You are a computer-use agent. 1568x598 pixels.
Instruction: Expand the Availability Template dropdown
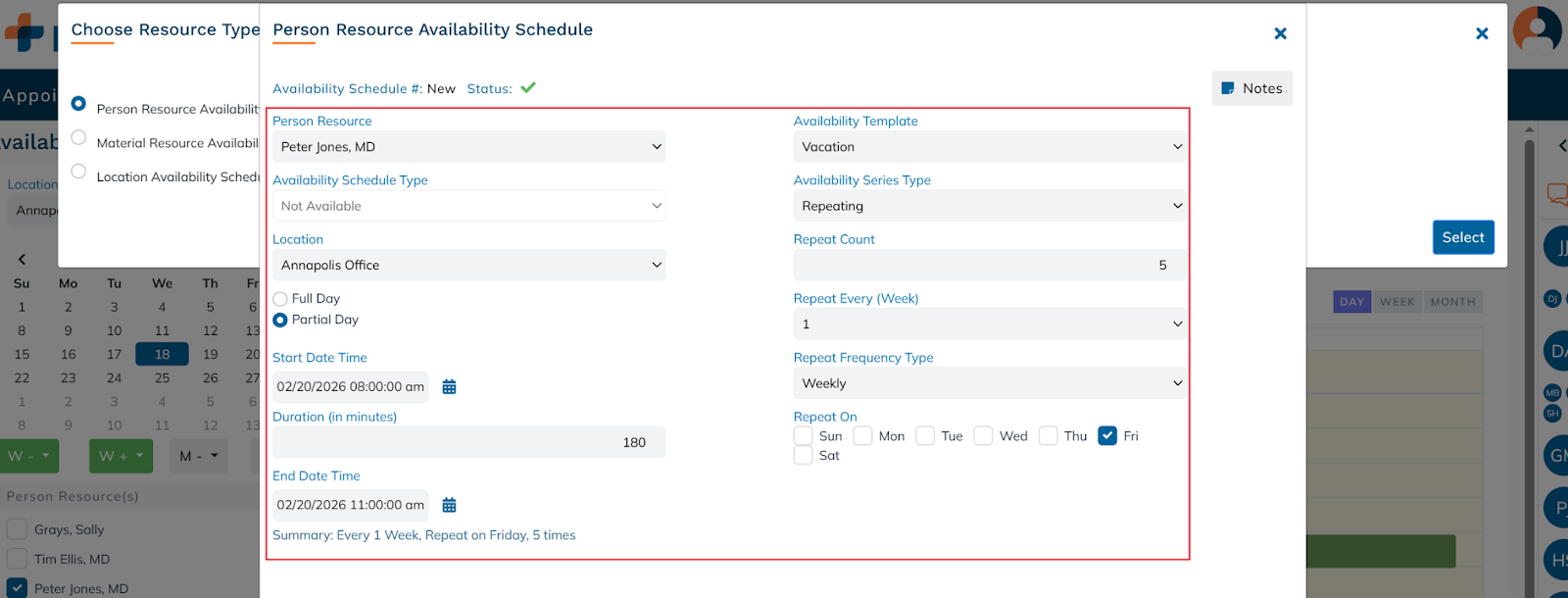pos(990,147)
